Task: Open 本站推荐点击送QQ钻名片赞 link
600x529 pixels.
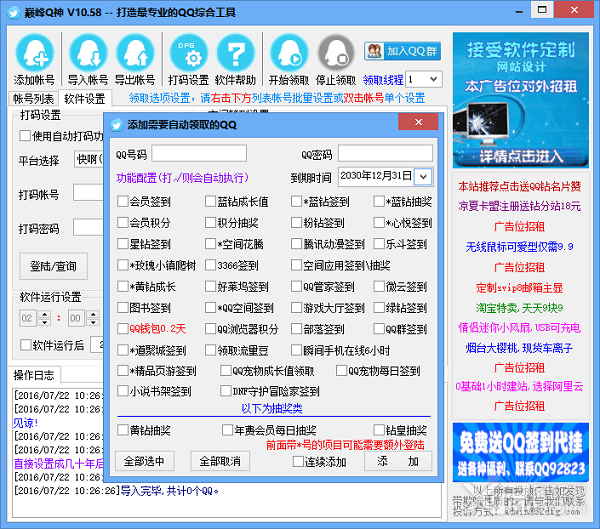Action: coord(520,186)
